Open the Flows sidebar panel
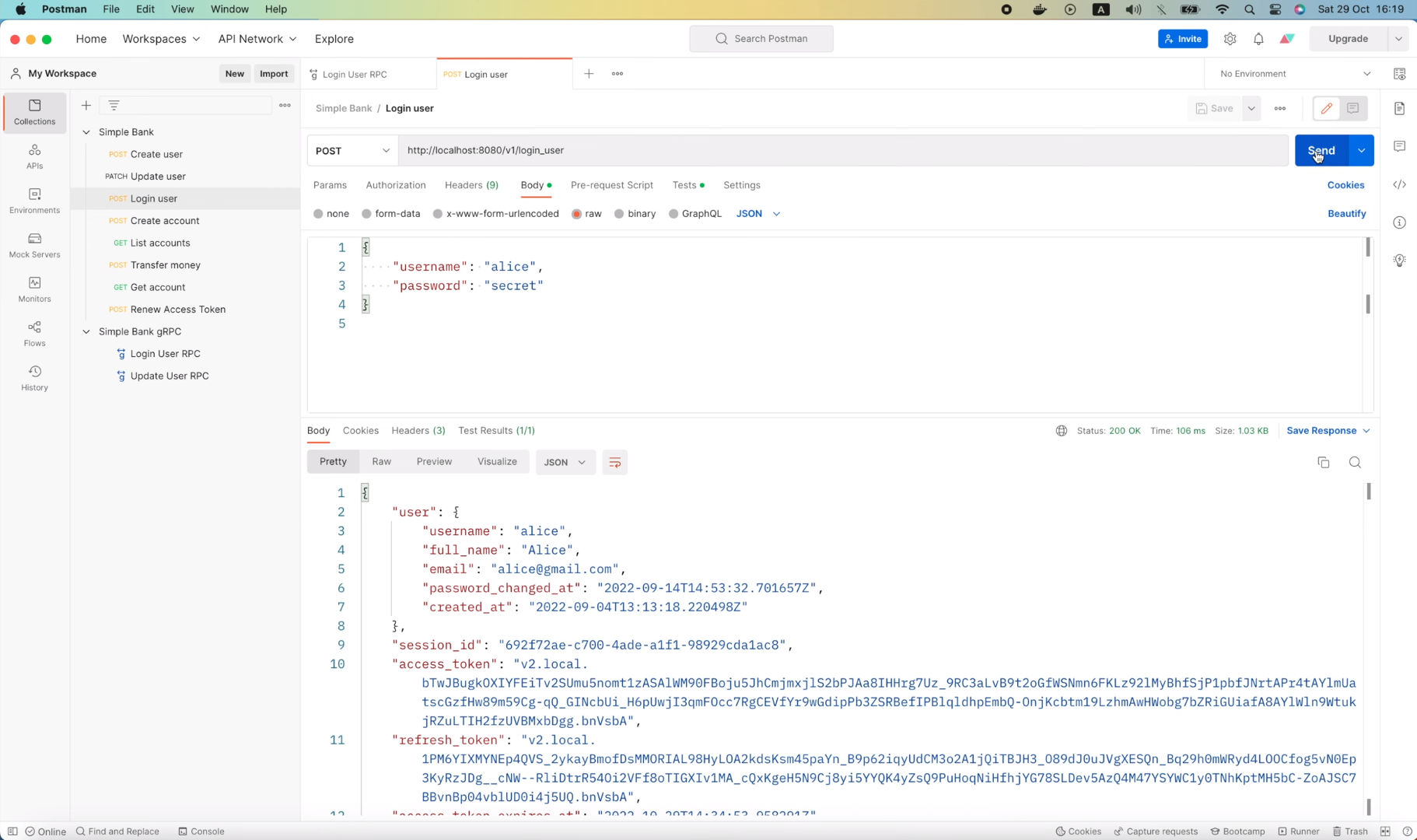The image size is (1417, 840). click(x=34, y=334)
